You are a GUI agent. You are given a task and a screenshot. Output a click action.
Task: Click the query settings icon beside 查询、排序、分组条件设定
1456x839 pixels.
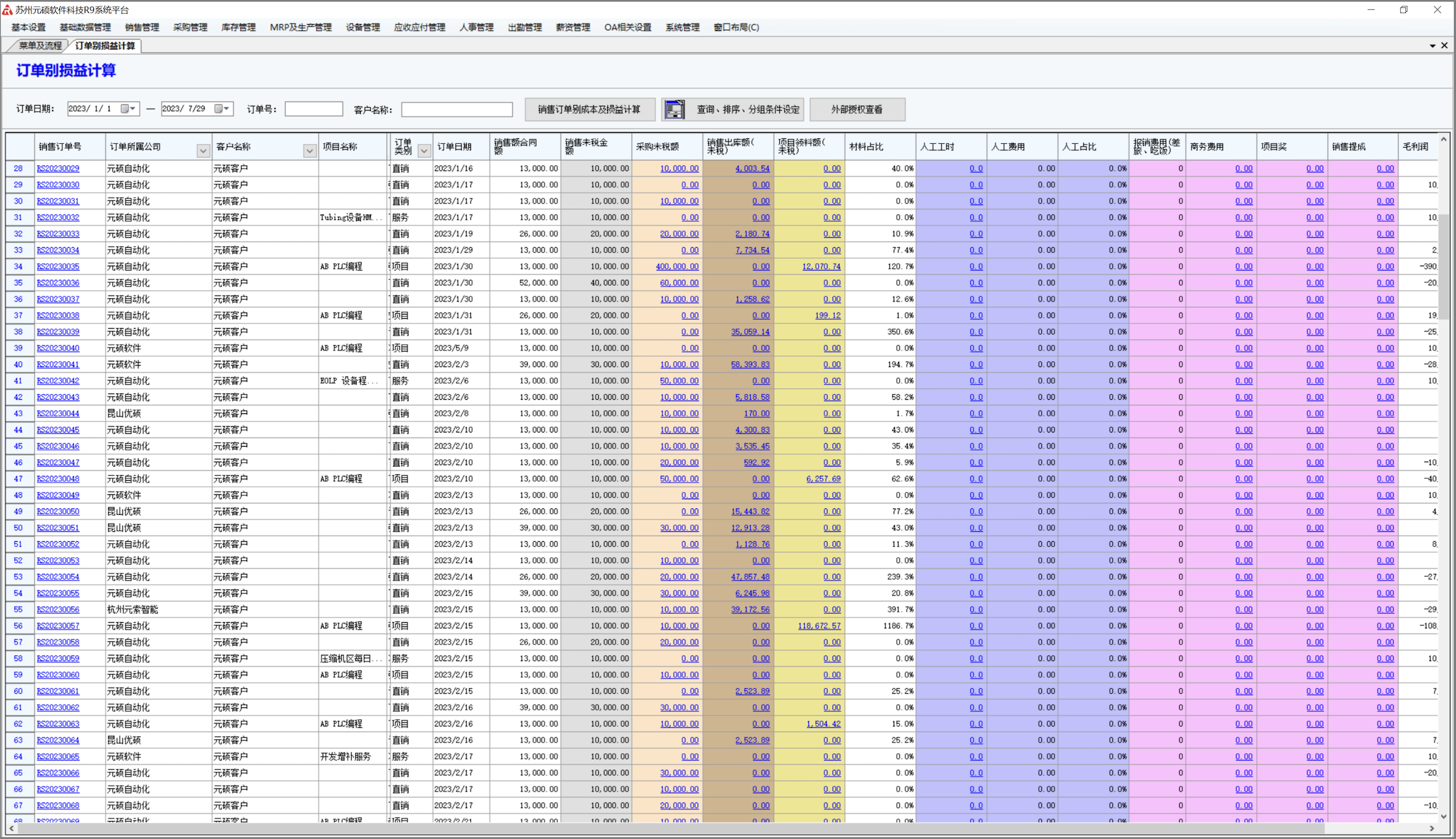(674, 109)
